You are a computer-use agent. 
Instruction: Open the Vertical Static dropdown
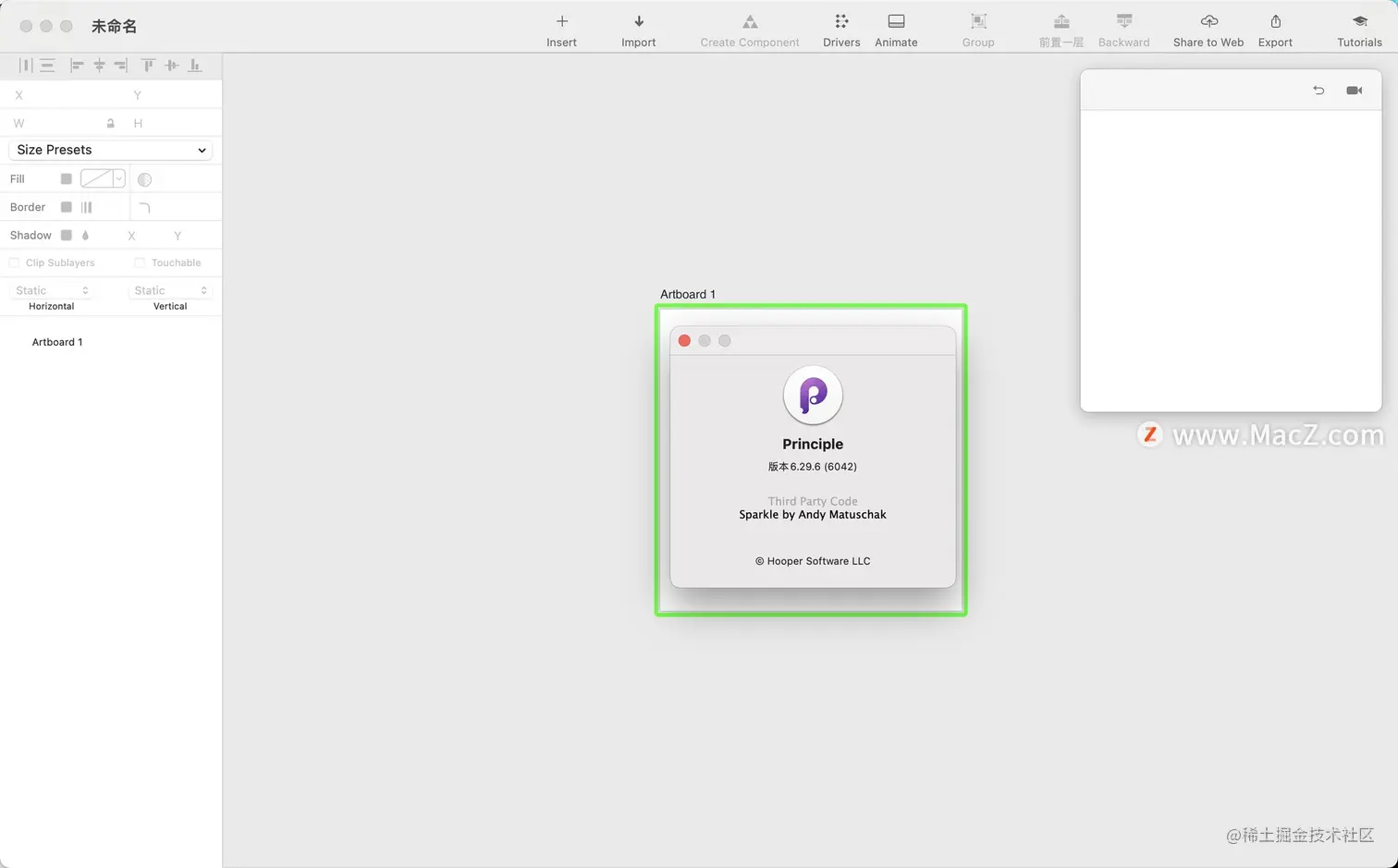tap(170, 290)
